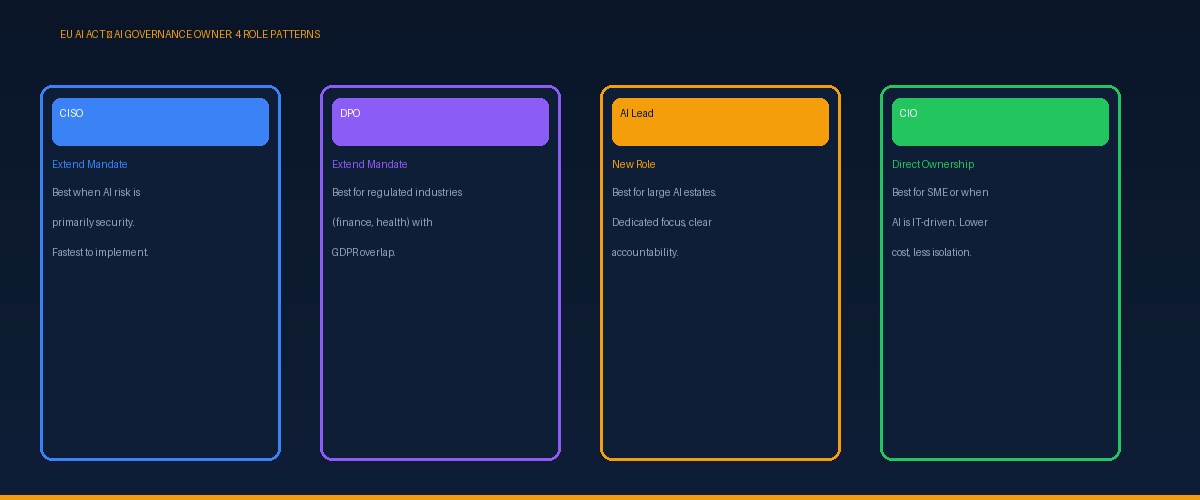Click the line 'accountability.'
The width and height of the screenshot is (1200, 500).
point(645,252)
